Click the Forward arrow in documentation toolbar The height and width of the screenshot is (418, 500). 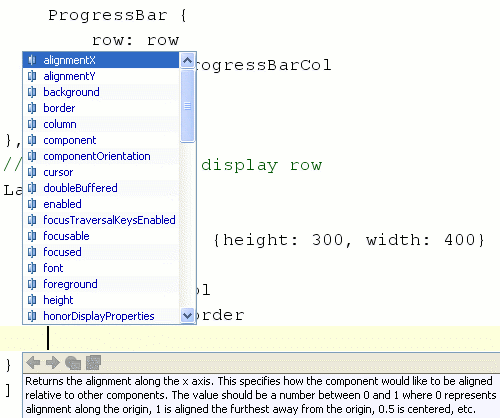[x=53, y=363]
